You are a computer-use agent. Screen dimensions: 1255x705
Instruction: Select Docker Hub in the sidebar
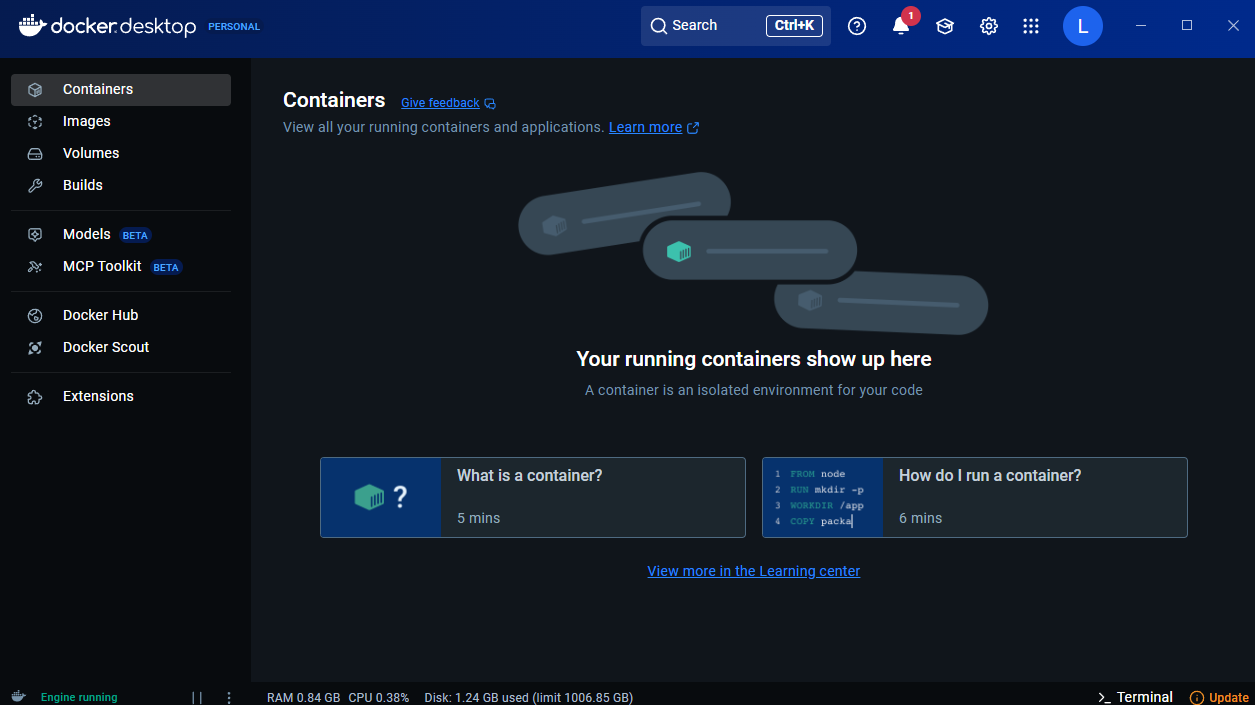pos(121,316)
